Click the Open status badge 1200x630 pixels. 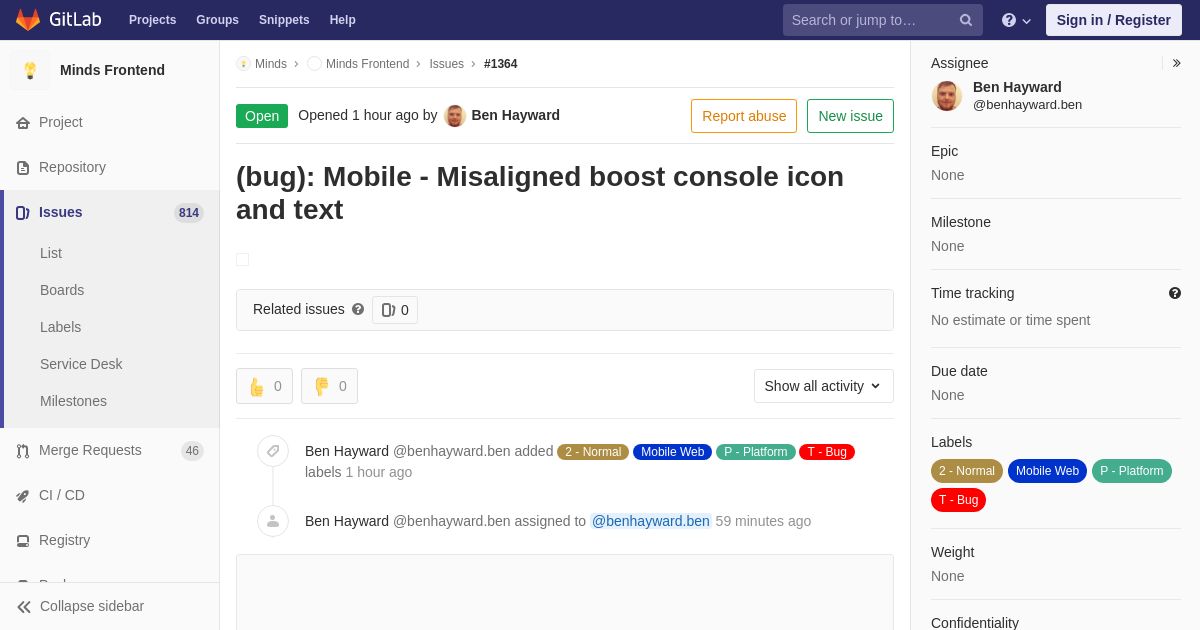click(x=262, y=116)
